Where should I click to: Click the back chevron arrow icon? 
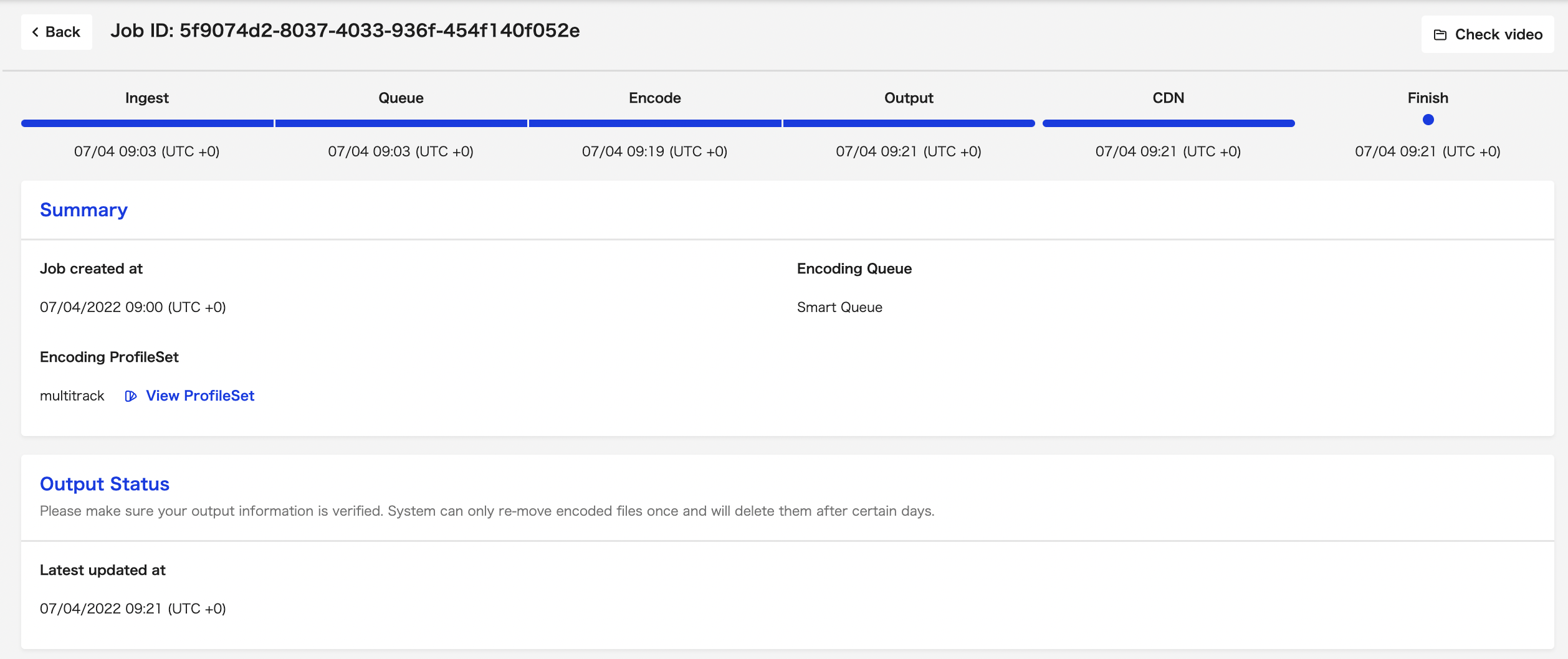coord(36,32)
